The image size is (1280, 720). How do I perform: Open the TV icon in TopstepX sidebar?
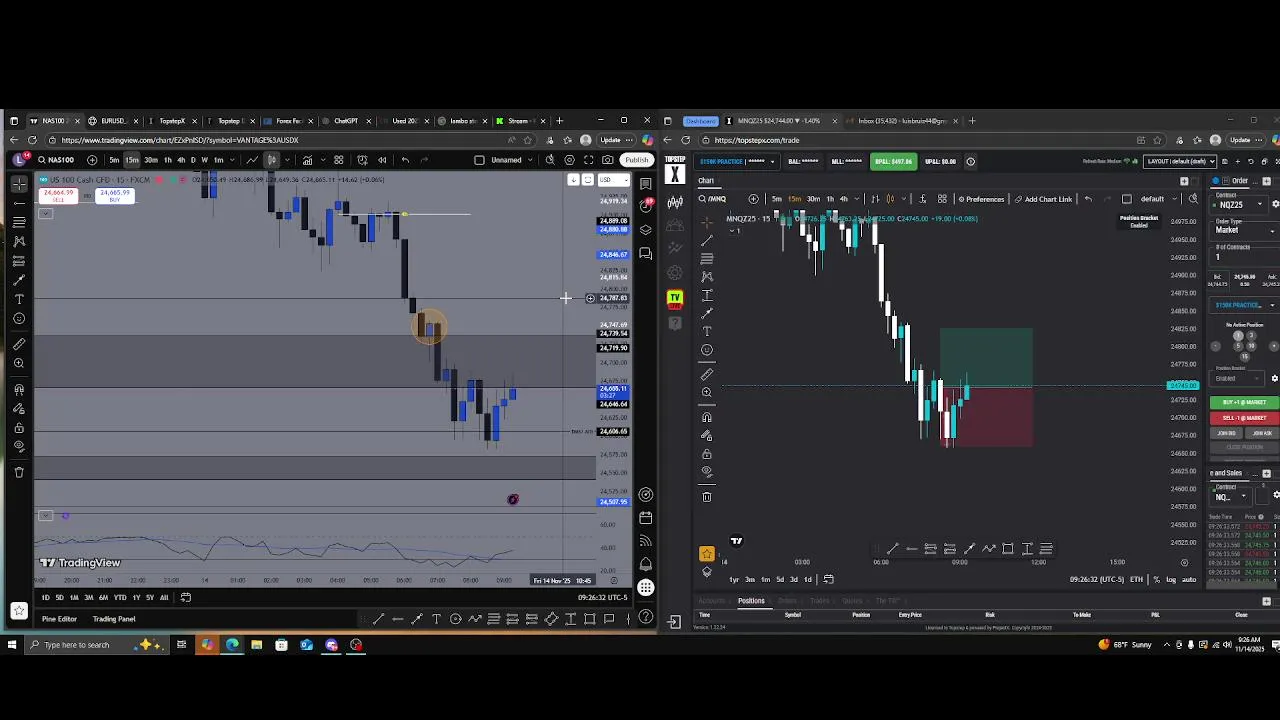click(x=675, y=297)
